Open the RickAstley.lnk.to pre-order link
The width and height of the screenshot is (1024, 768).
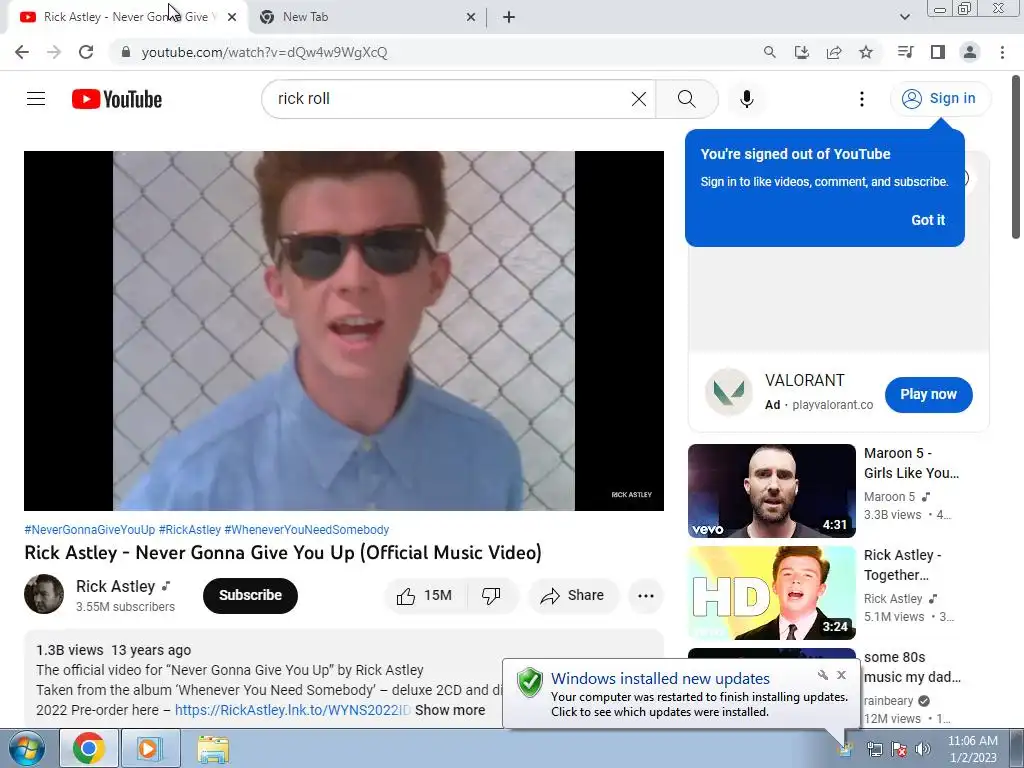pos(293,710)
